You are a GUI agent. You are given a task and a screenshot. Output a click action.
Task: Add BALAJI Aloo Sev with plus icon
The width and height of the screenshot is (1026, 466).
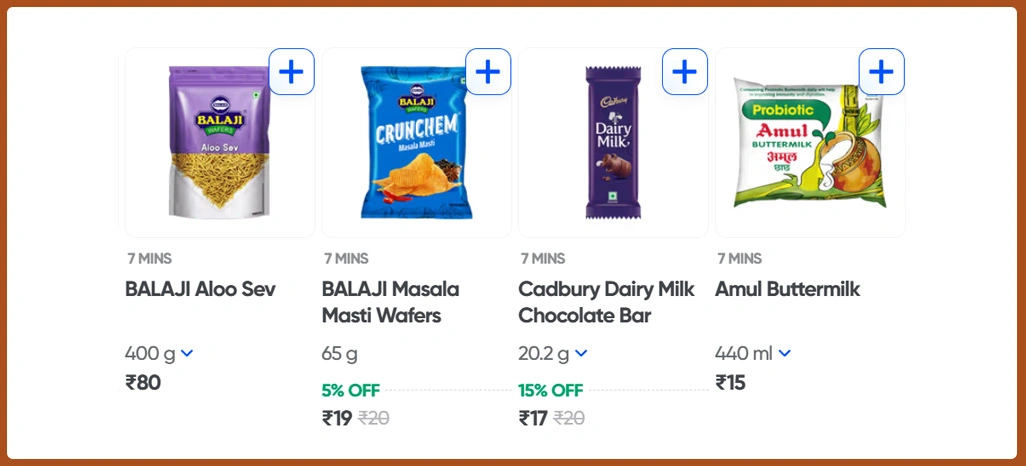(x=291, y=72)
